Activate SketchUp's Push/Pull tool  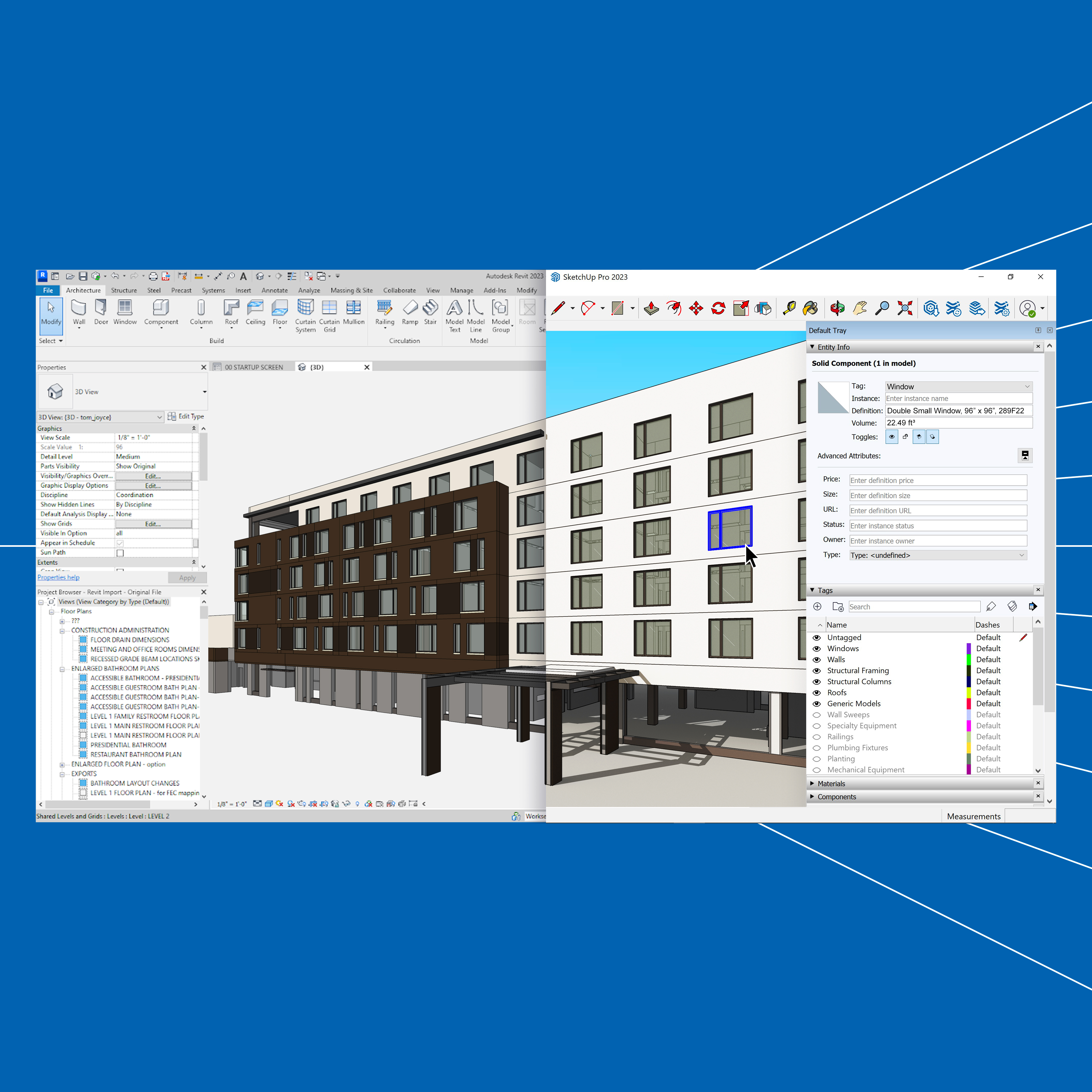click(651, 308)
